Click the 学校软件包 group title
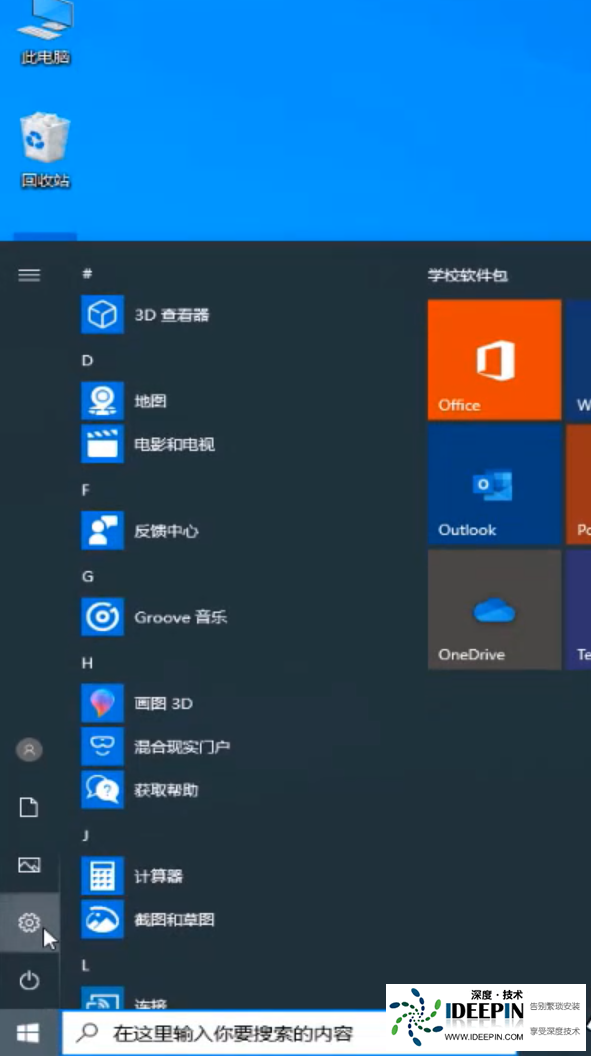 468,275
